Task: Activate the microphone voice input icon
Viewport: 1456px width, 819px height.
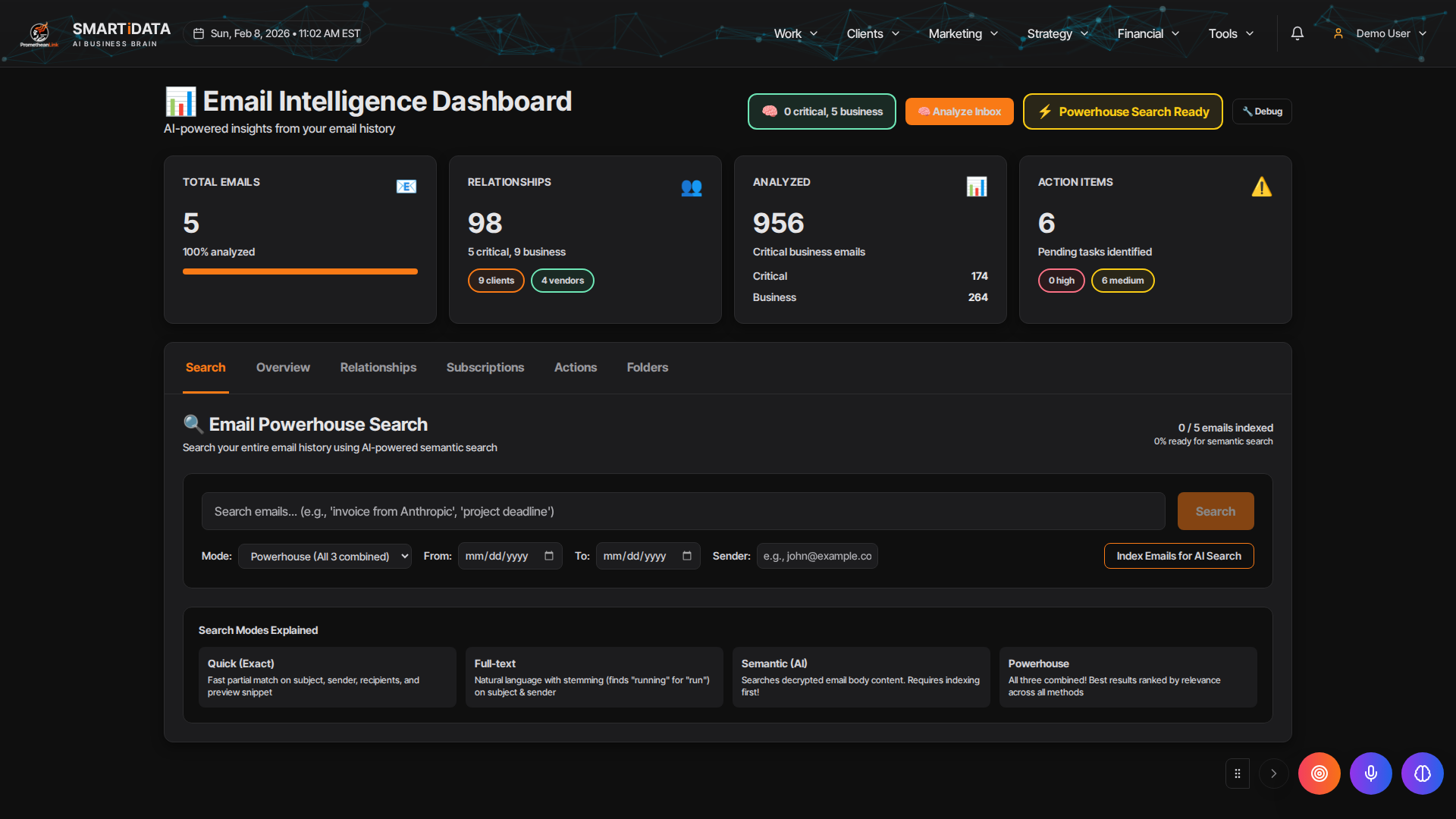Action: [x=1370, y=773]
